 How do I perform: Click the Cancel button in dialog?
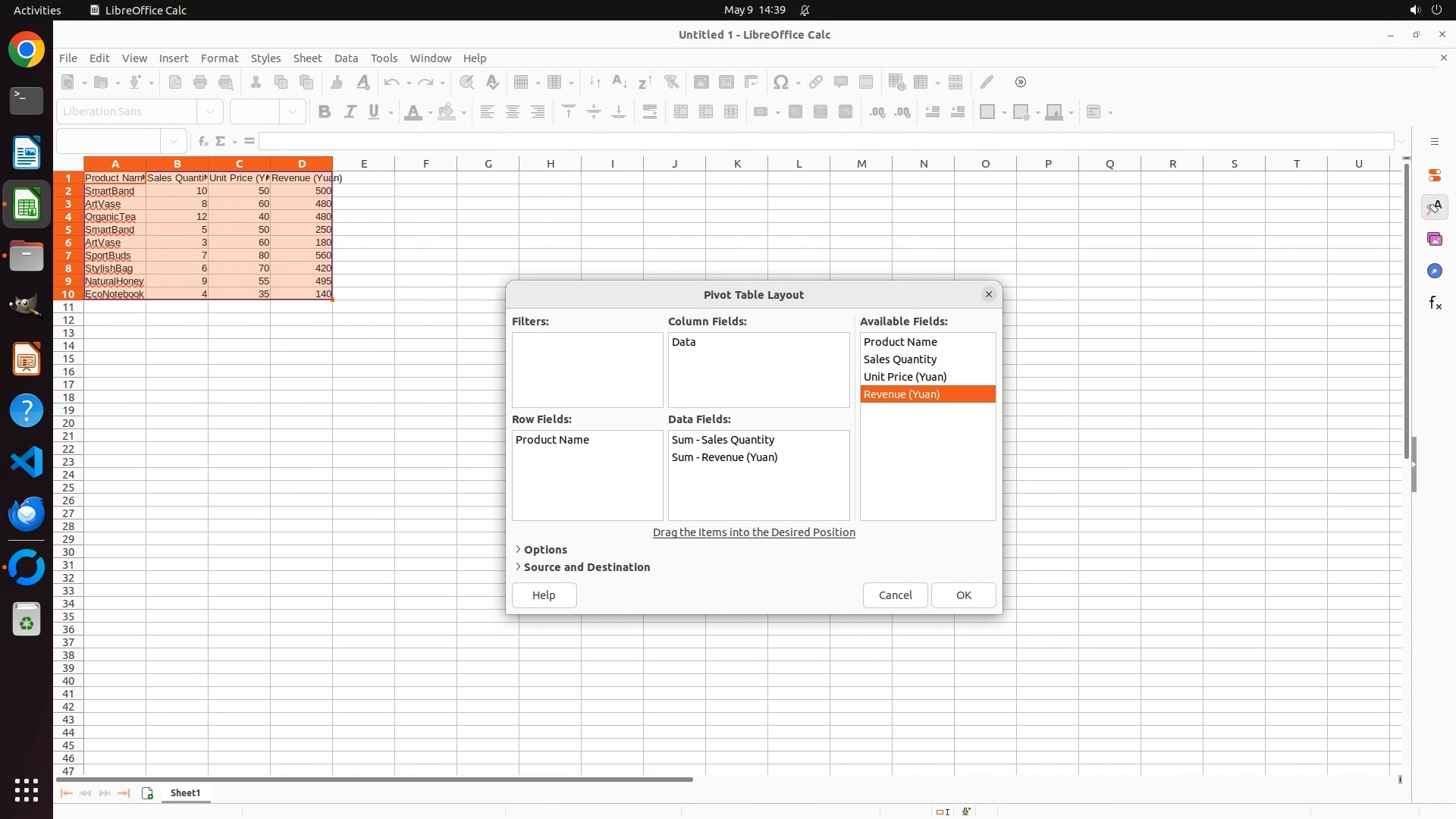click(895, 595)
